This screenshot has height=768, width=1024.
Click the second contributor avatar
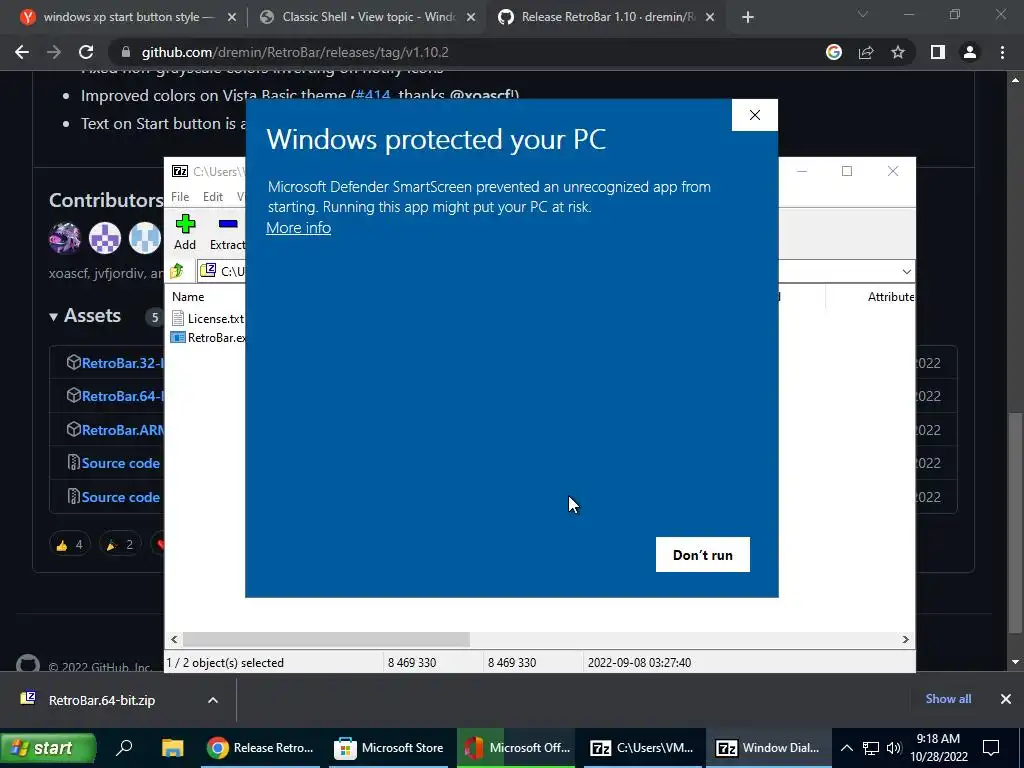(x=105, y=237)
